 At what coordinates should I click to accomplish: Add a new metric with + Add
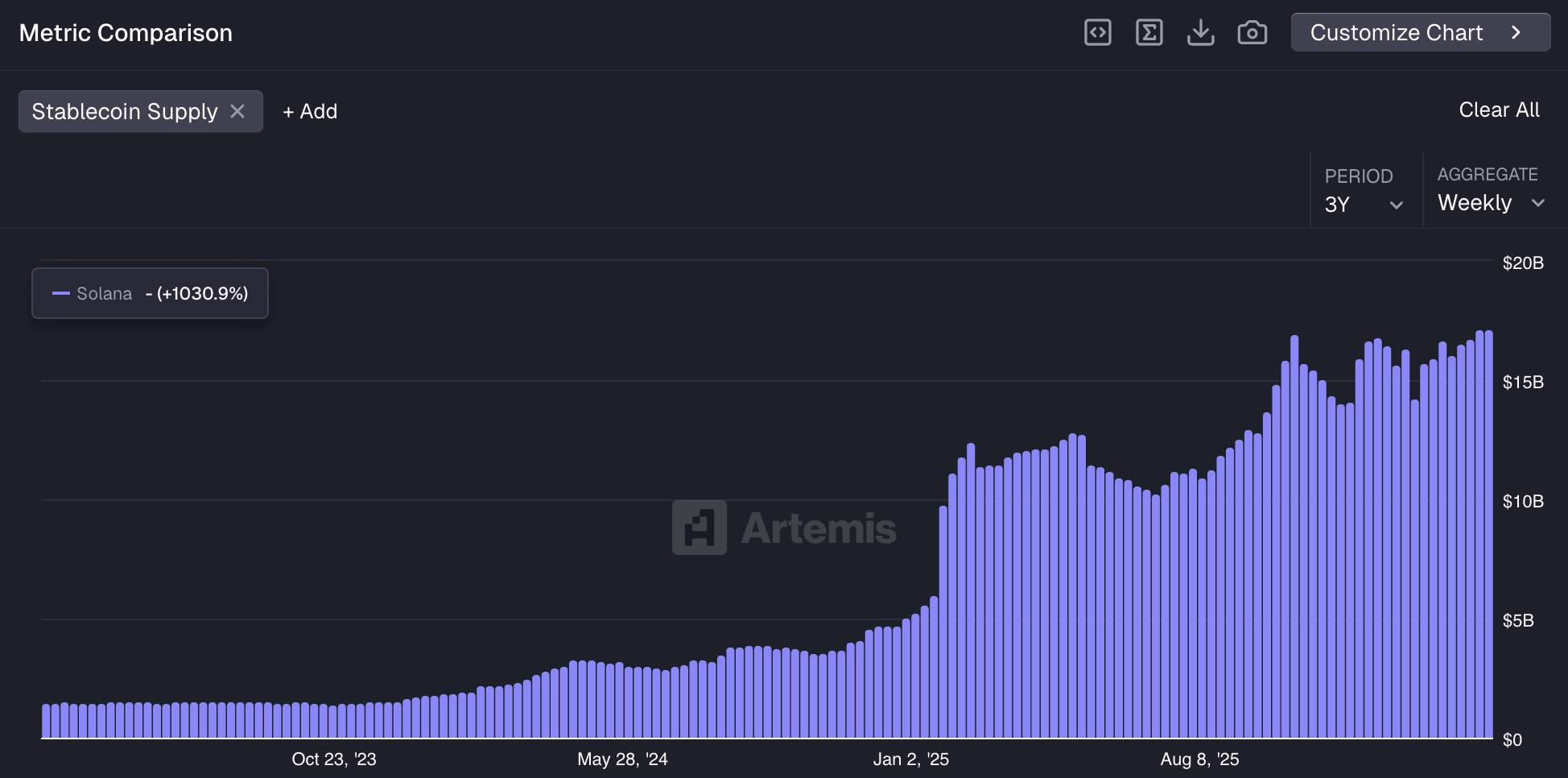310,111
